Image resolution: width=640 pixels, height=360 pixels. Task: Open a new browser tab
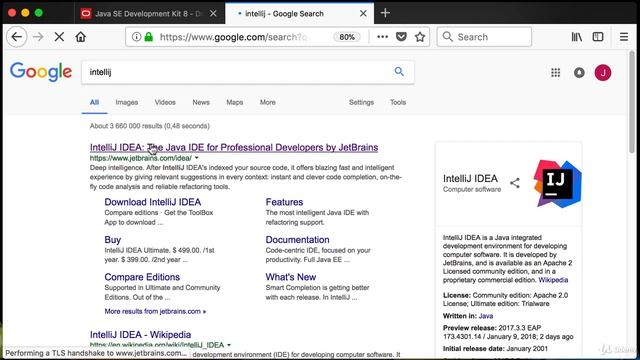point(385,13)
